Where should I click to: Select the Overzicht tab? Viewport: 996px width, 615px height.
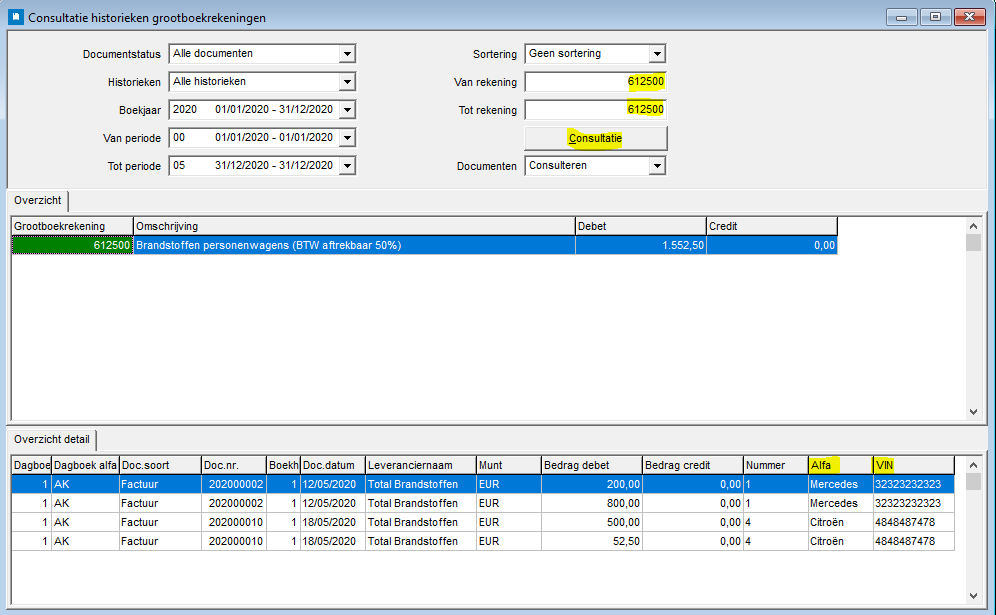[38, 200]
